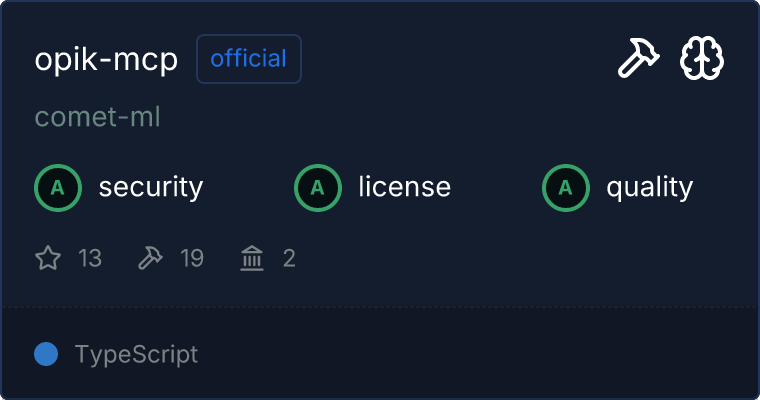Image resolution: width=760 pixels, height=400 pixels.
Task: Click the TypeScript language label
Action: click(136, 354)
